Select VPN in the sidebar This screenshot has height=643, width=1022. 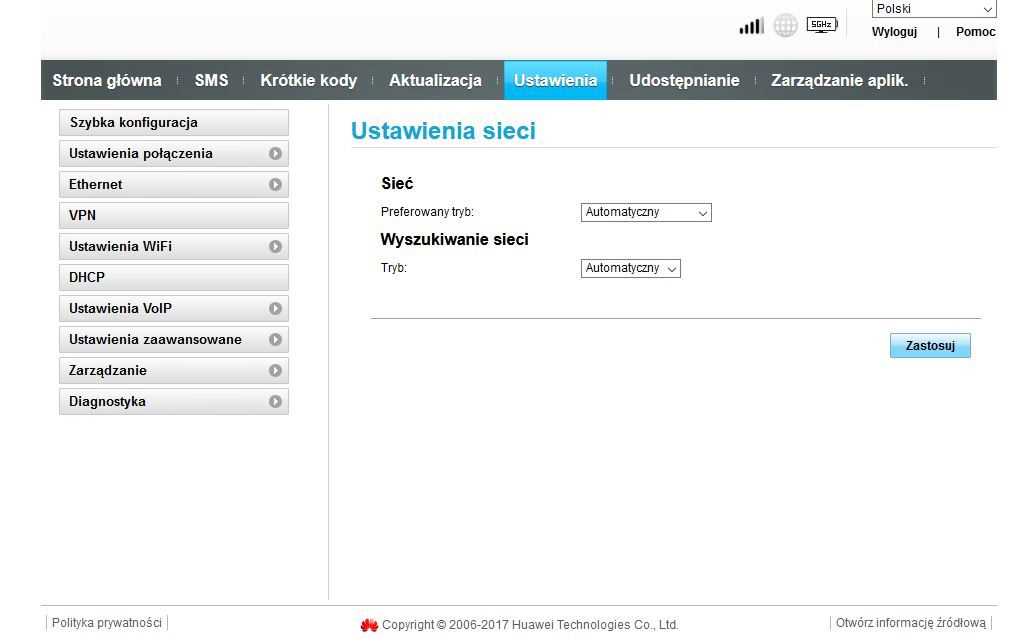pos(174,216)
